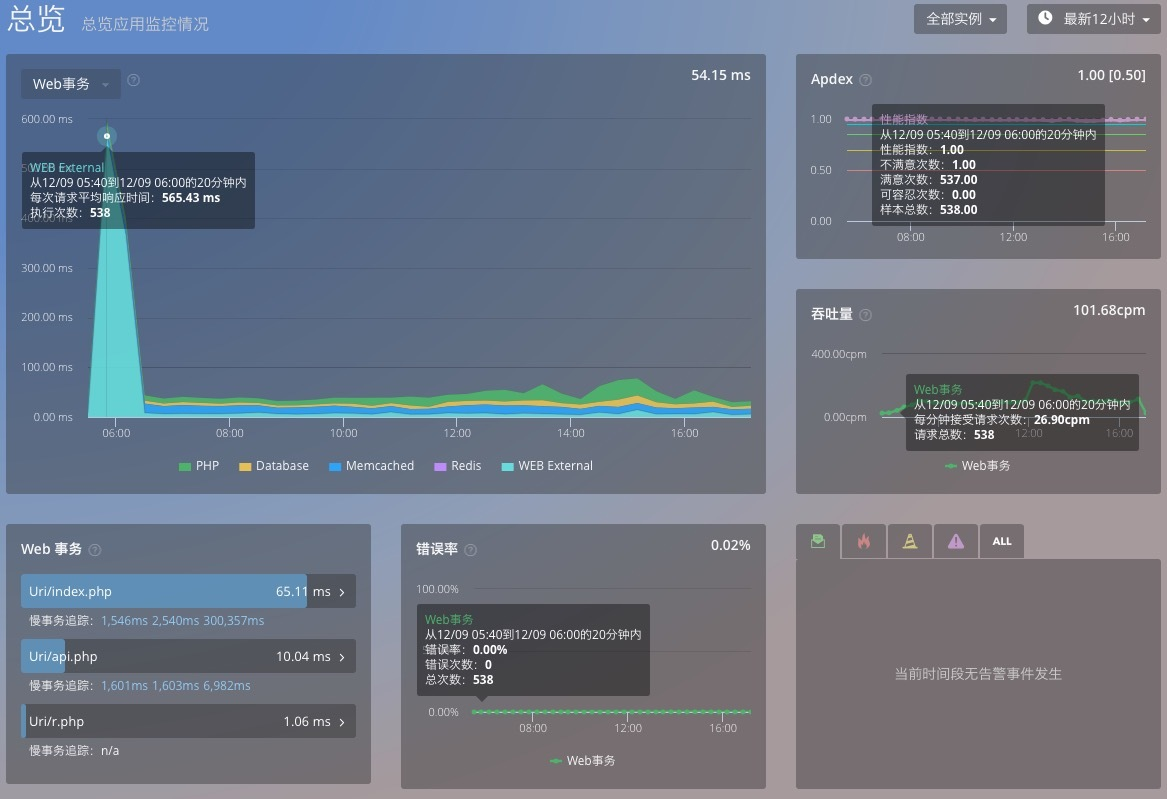Viewport: 1167px width, 799px height.
Task: Click the help icon next to 吞吐量
Action: pos(865,315)
